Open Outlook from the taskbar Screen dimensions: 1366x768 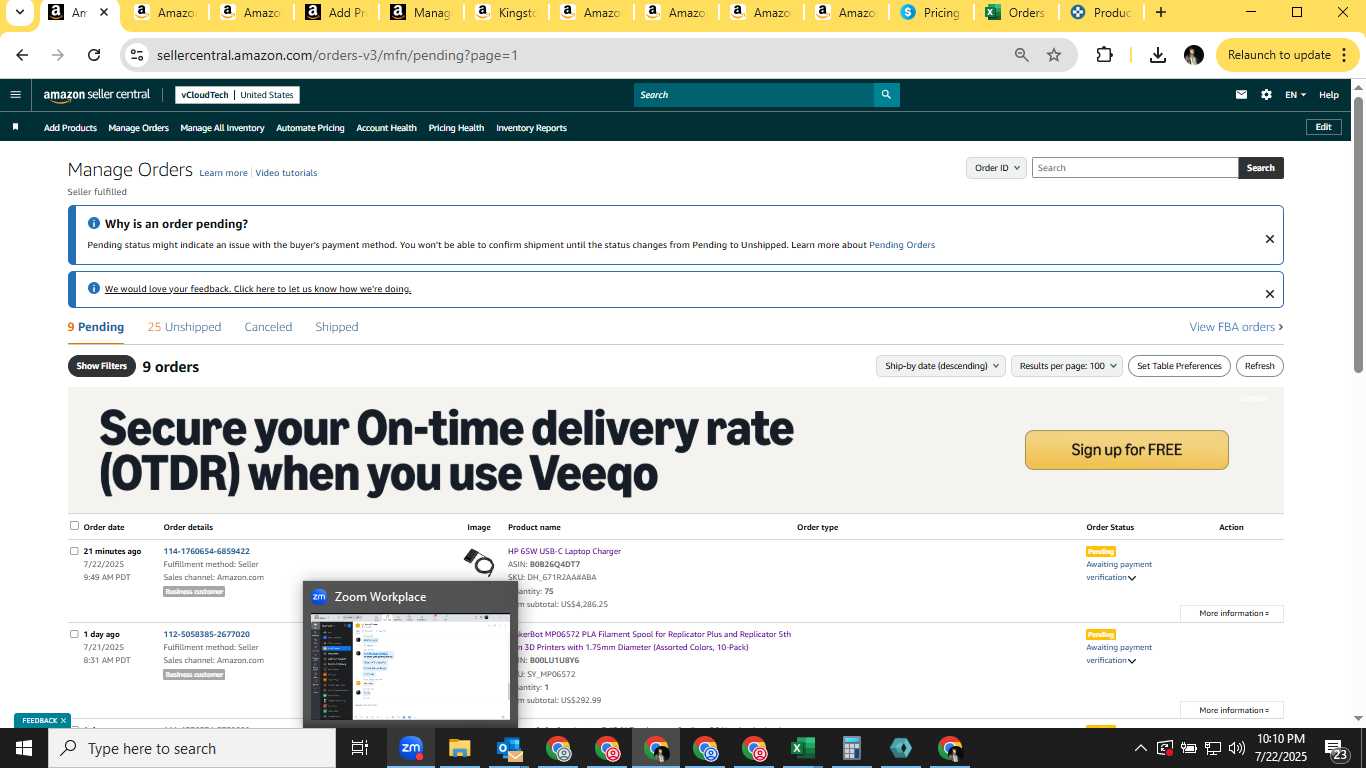click(510, 748)
